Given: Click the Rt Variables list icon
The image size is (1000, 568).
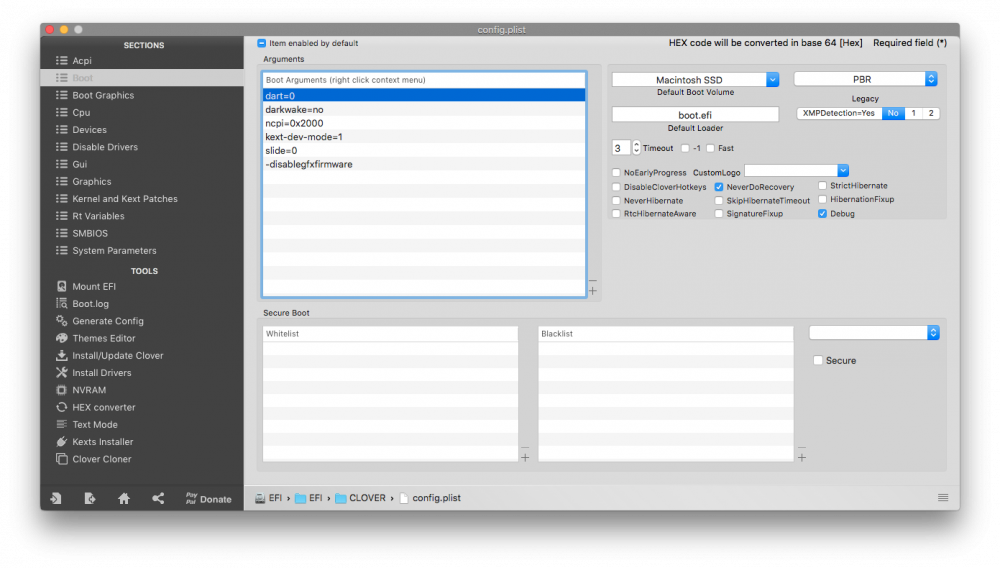Looking at the screenshot, I should 61,215.
